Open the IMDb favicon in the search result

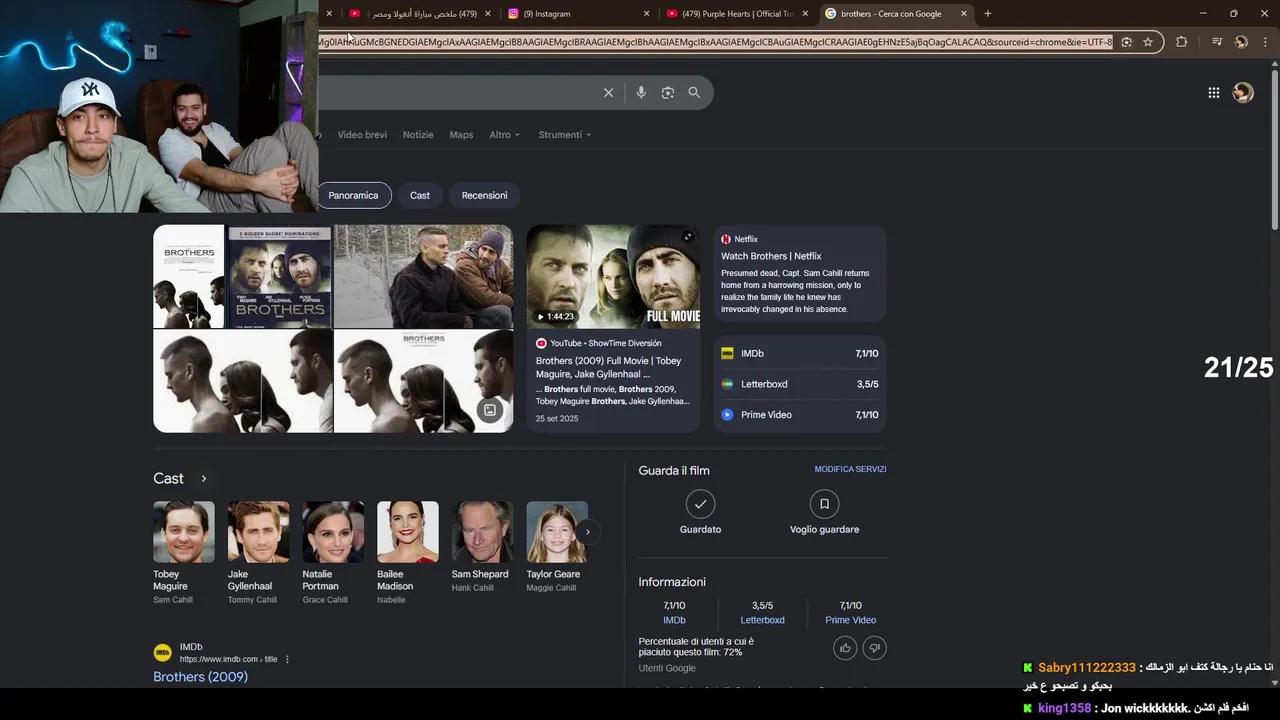tap(162, 653)
